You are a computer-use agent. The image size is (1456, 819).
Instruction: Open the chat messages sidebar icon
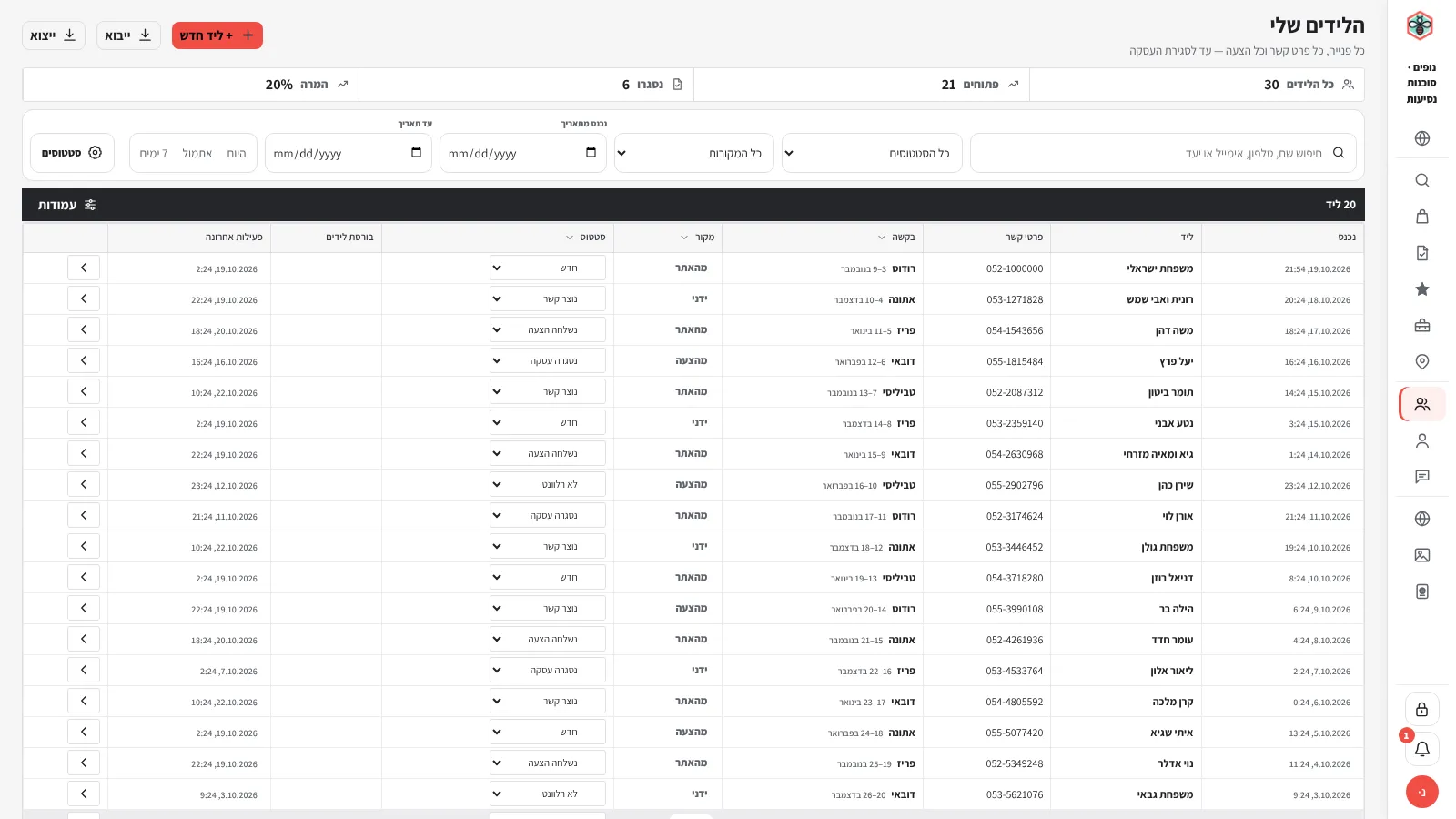pos(1422,477)
